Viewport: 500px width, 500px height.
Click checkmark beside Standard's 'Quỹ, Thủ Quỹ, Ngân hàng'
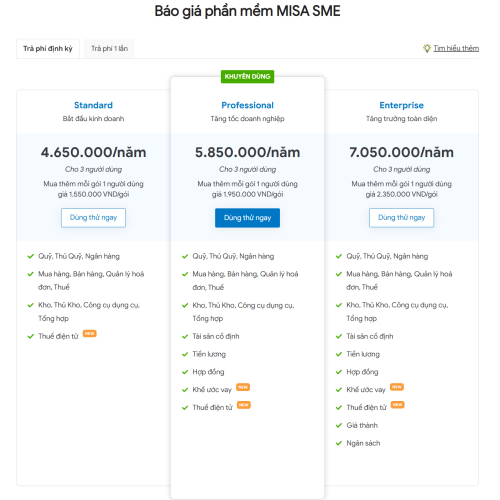click(x=31, y=256)
